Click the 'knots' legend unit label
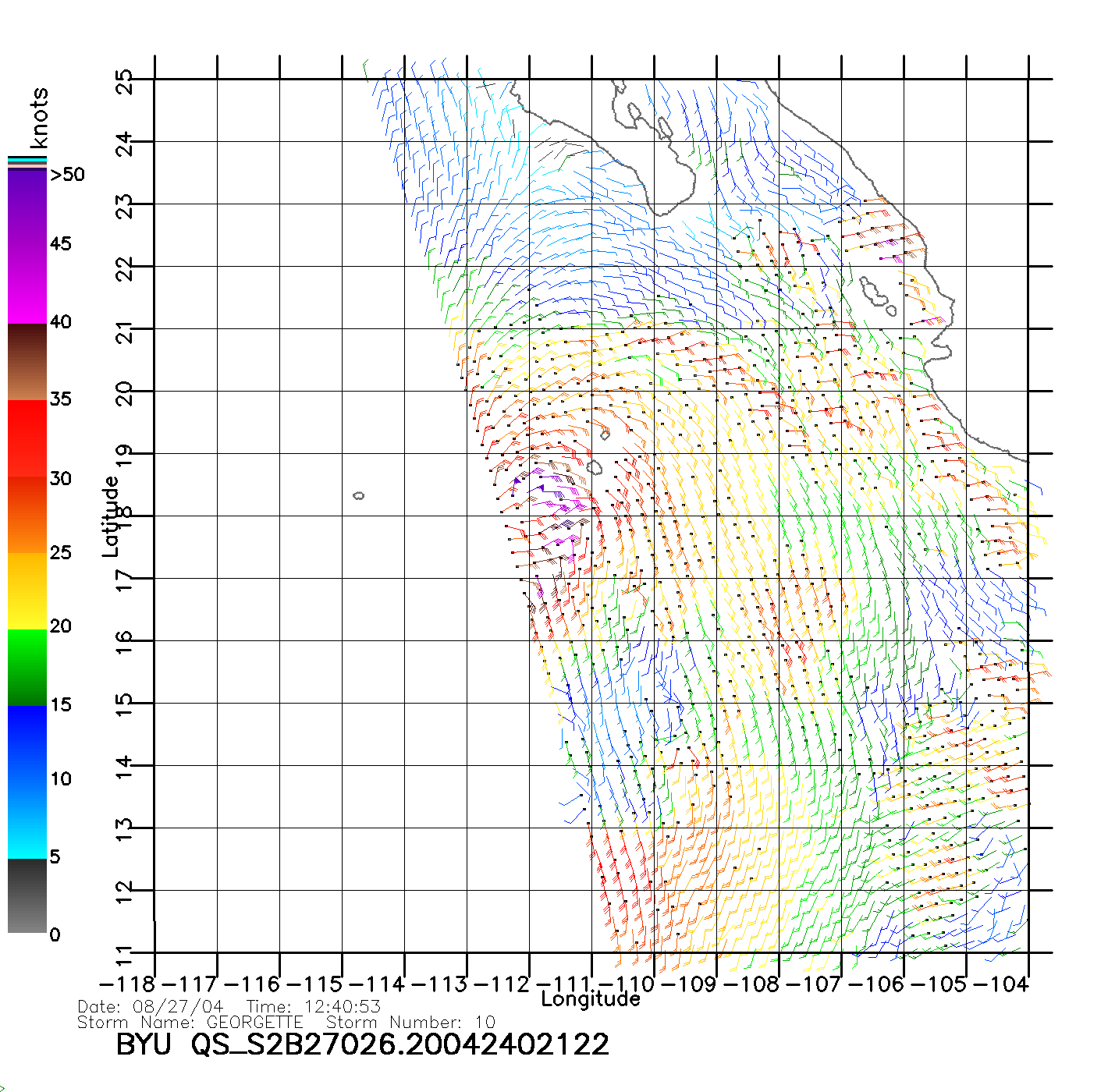The width and height of the screenshot is (1108, 1092). (39, 119)
